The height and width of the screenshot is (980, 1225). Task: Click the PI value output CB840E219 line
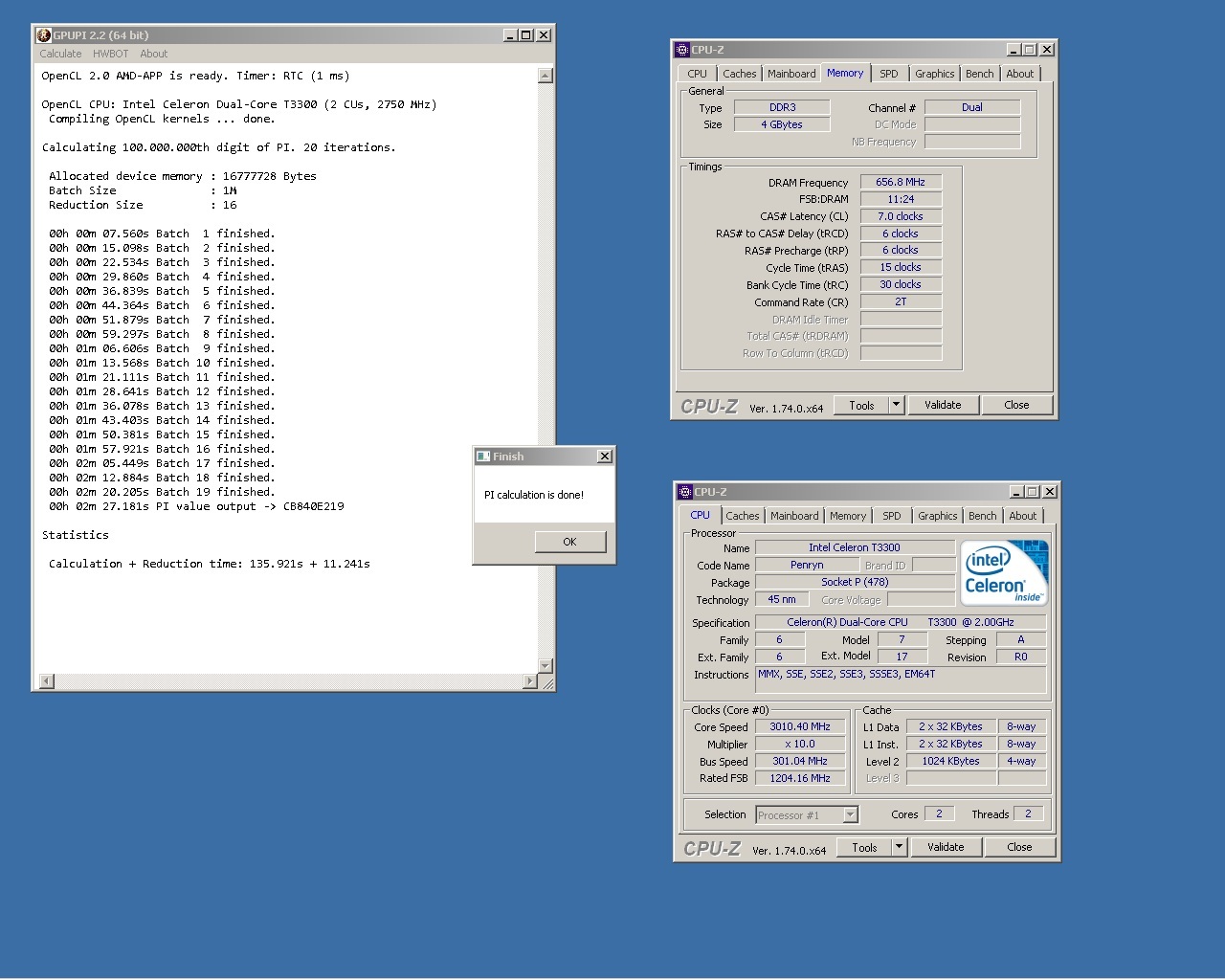coord(196,506)
